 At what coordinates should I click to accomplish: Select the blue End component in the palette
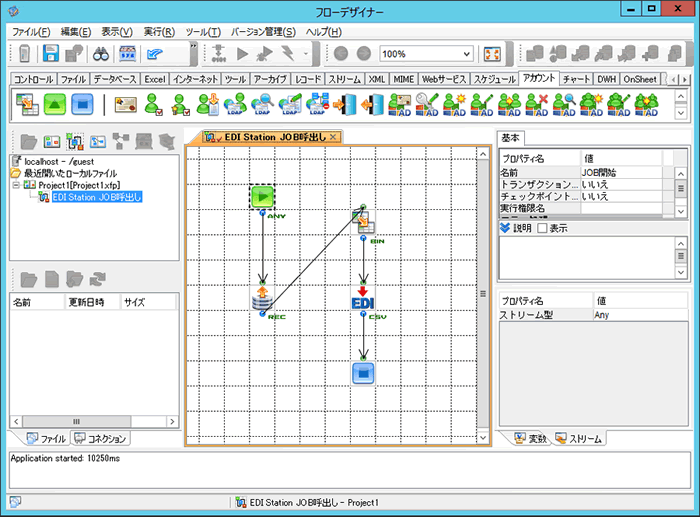pos(82,103)
